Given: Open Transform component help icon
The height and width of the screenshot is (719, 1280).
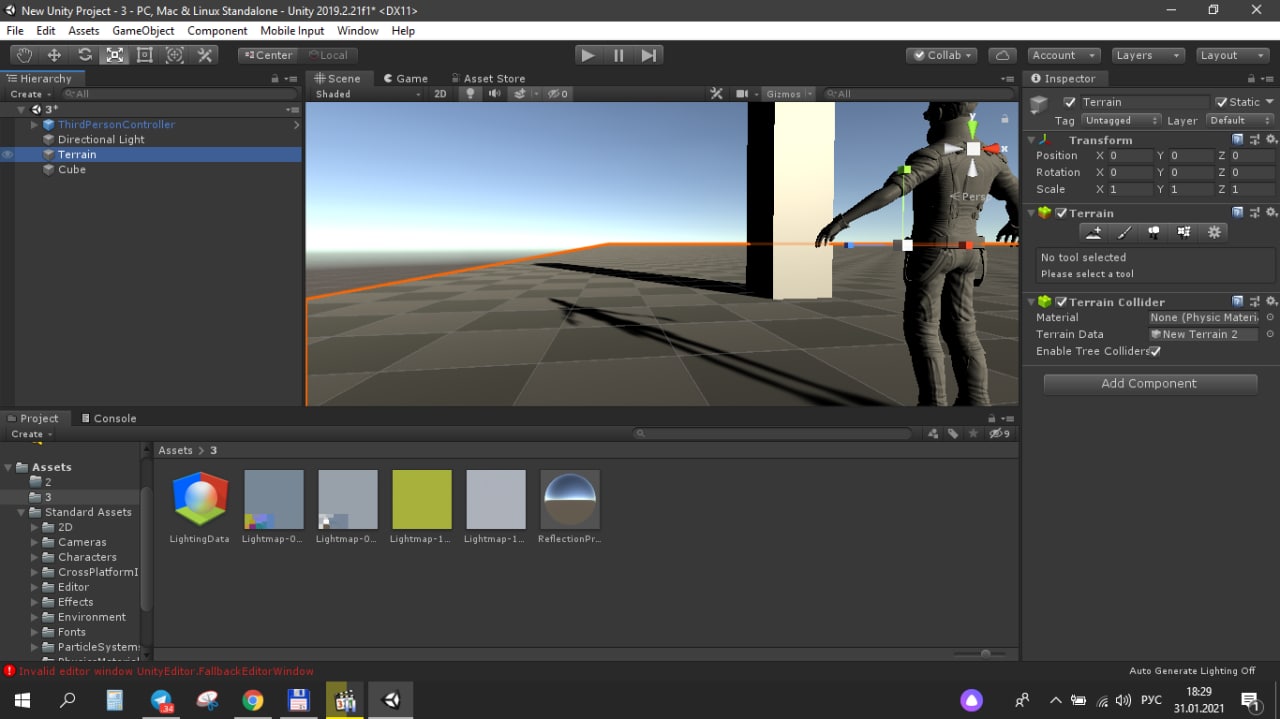Looking at the screenshot, I should (x=1238, y=140).
